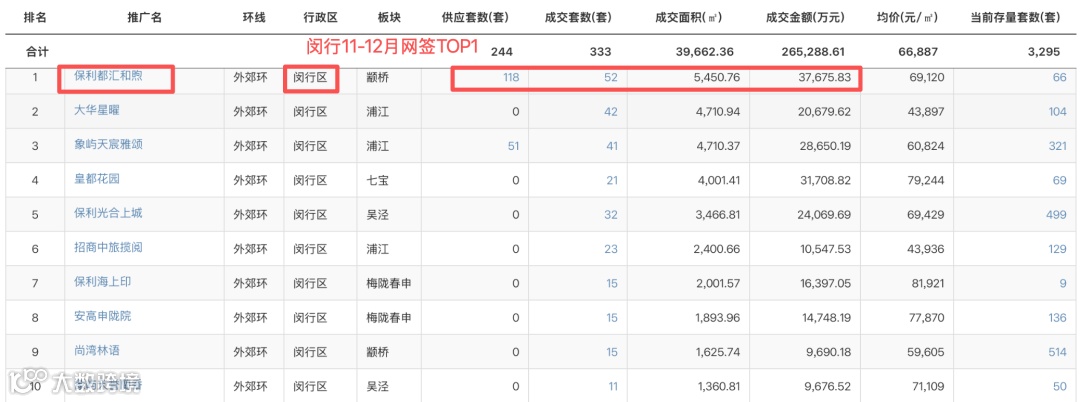Click the 板块 column header
Viewport: 1080px width, 402px height.
(389, 17)
